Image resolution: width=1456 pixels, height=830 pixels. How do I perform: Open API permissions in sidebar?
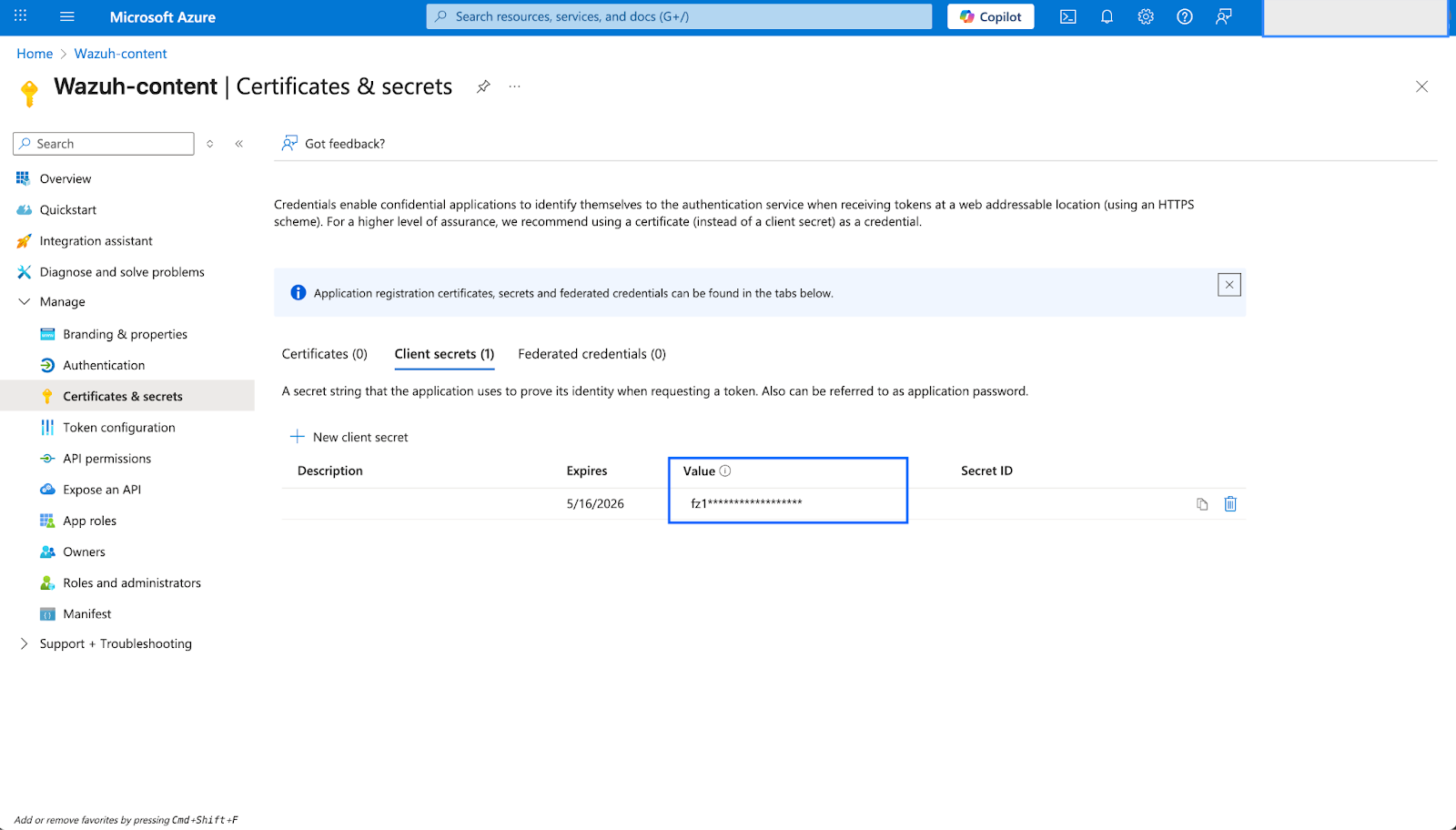[106, 459]
